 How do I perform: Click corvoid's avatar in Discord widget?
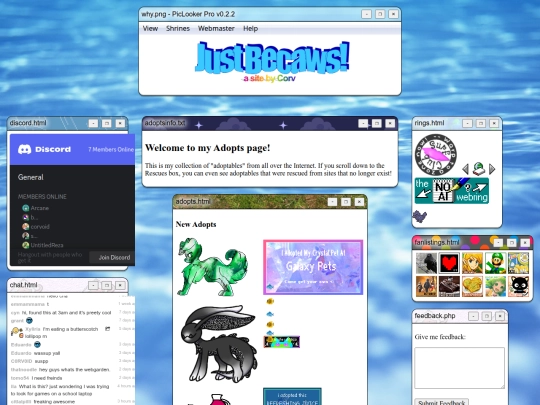pos(25,227)
